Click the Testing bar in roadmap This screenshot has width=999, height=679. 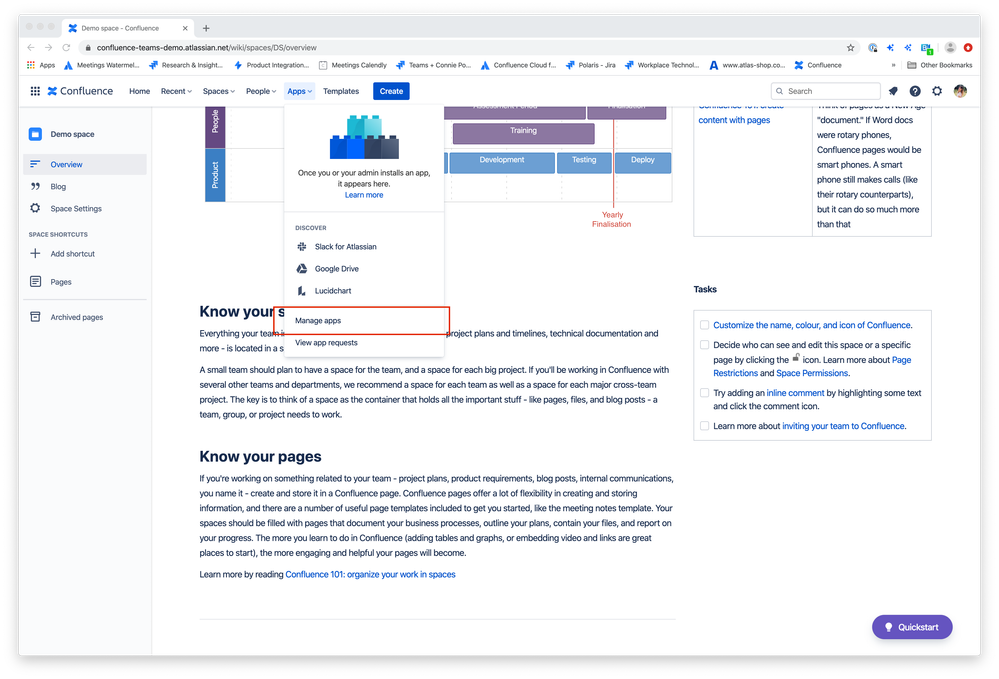(x=584, y=162)
